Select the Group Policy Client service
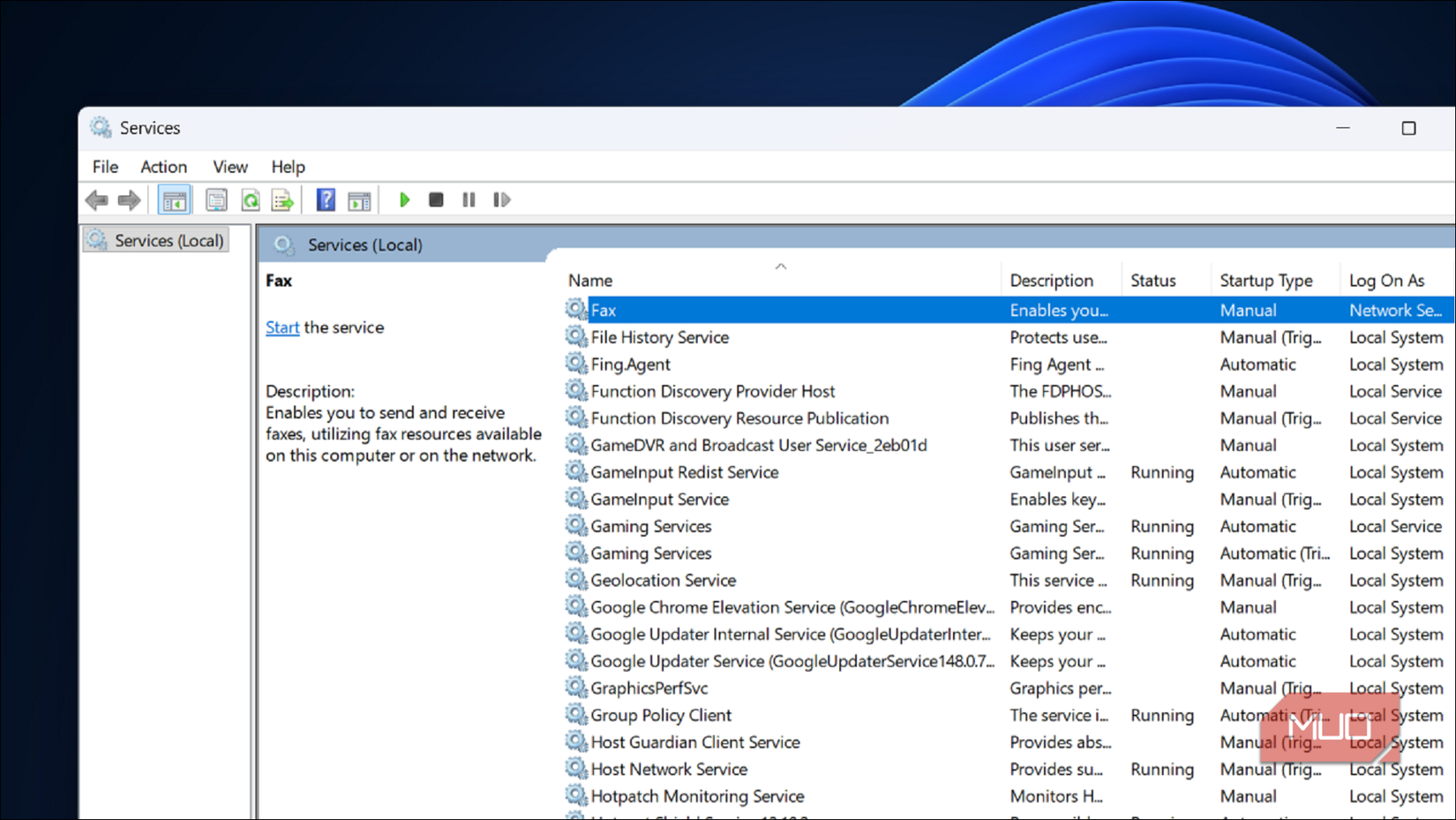Screen dimensions: 1456x820 660,715
